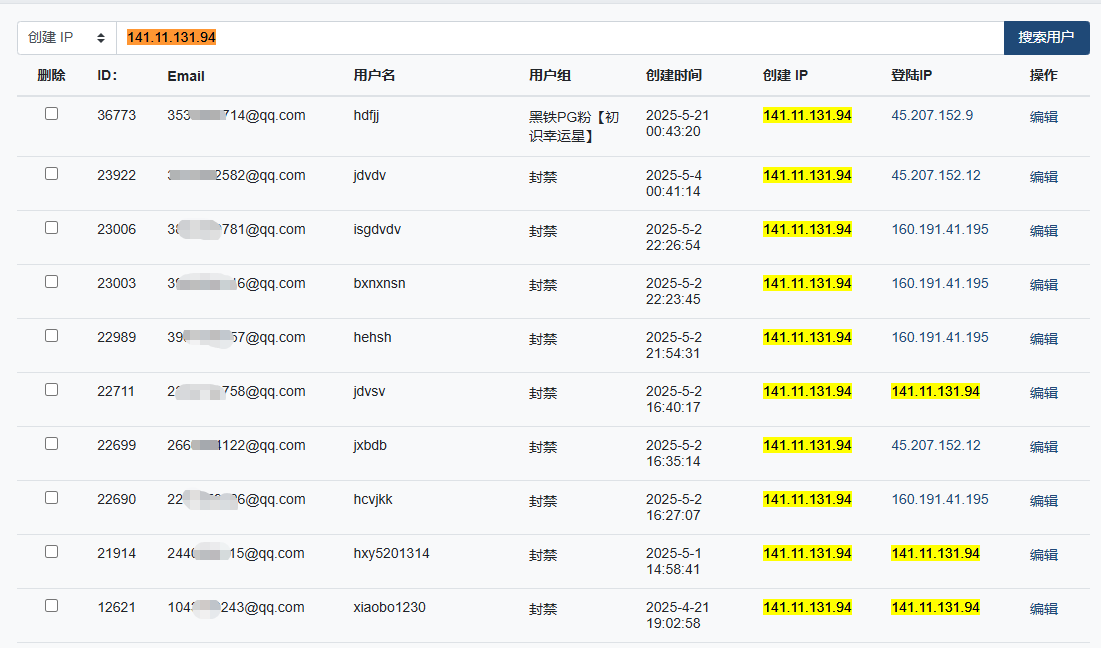Open 编辑 for user jxbdb
Viewport: 1101px width, 648px height.
[1043, 447]
